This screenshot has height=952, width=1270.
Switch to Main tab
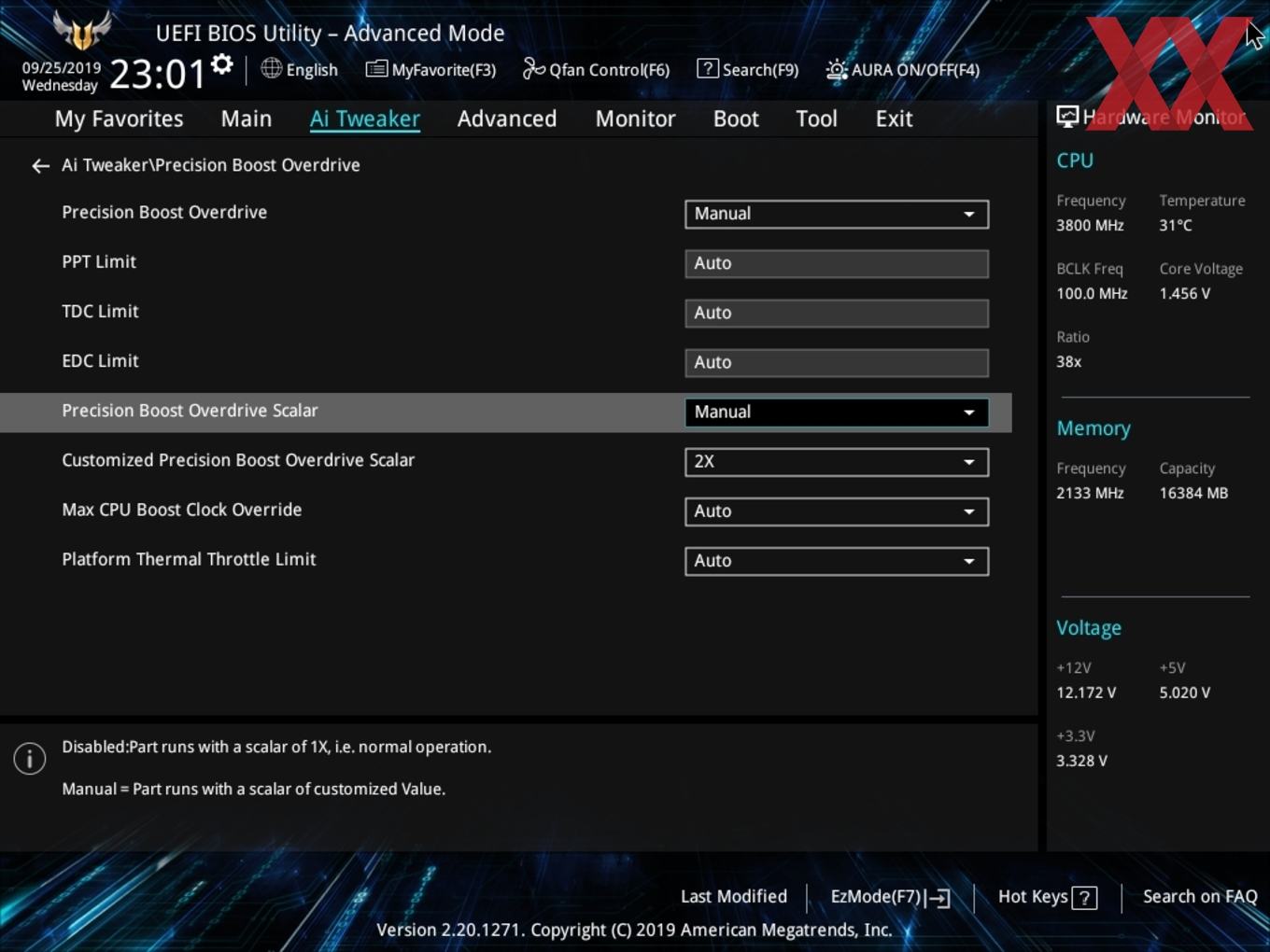click(x=247, y=119)
